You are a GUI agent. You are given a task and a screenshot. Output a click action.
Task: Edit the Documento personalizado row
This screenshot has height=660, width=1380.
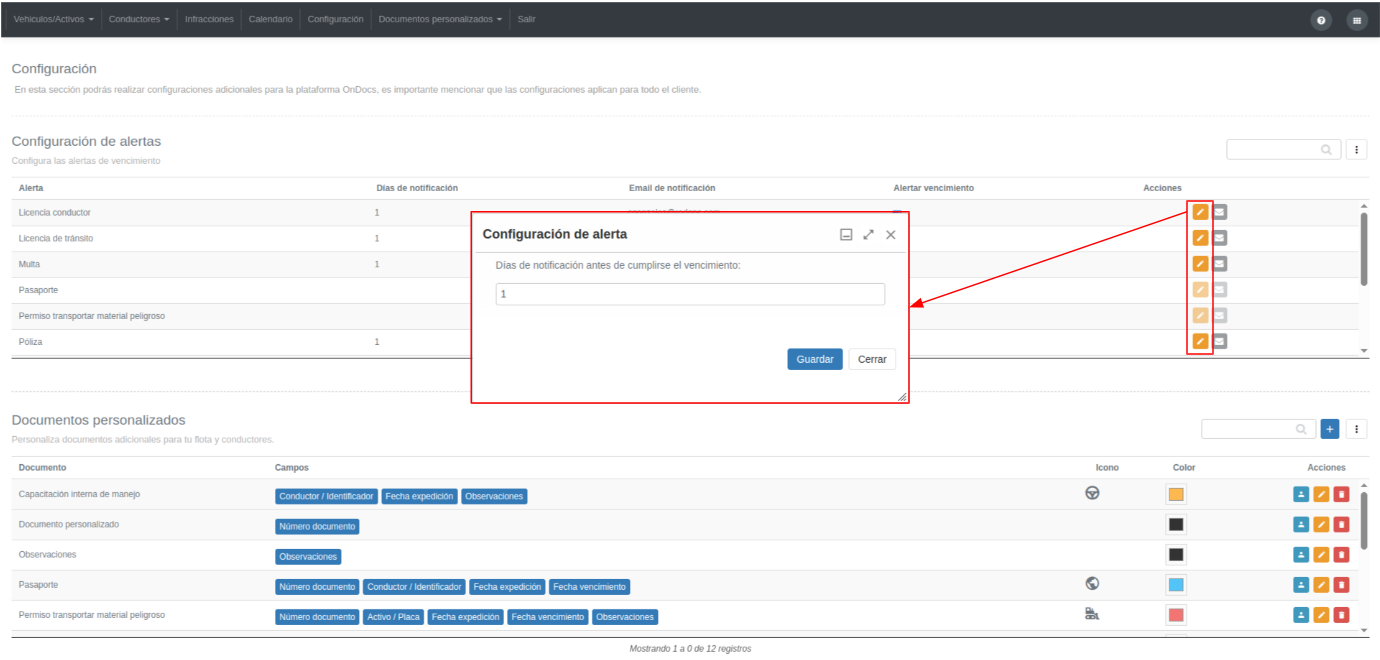1321,524
